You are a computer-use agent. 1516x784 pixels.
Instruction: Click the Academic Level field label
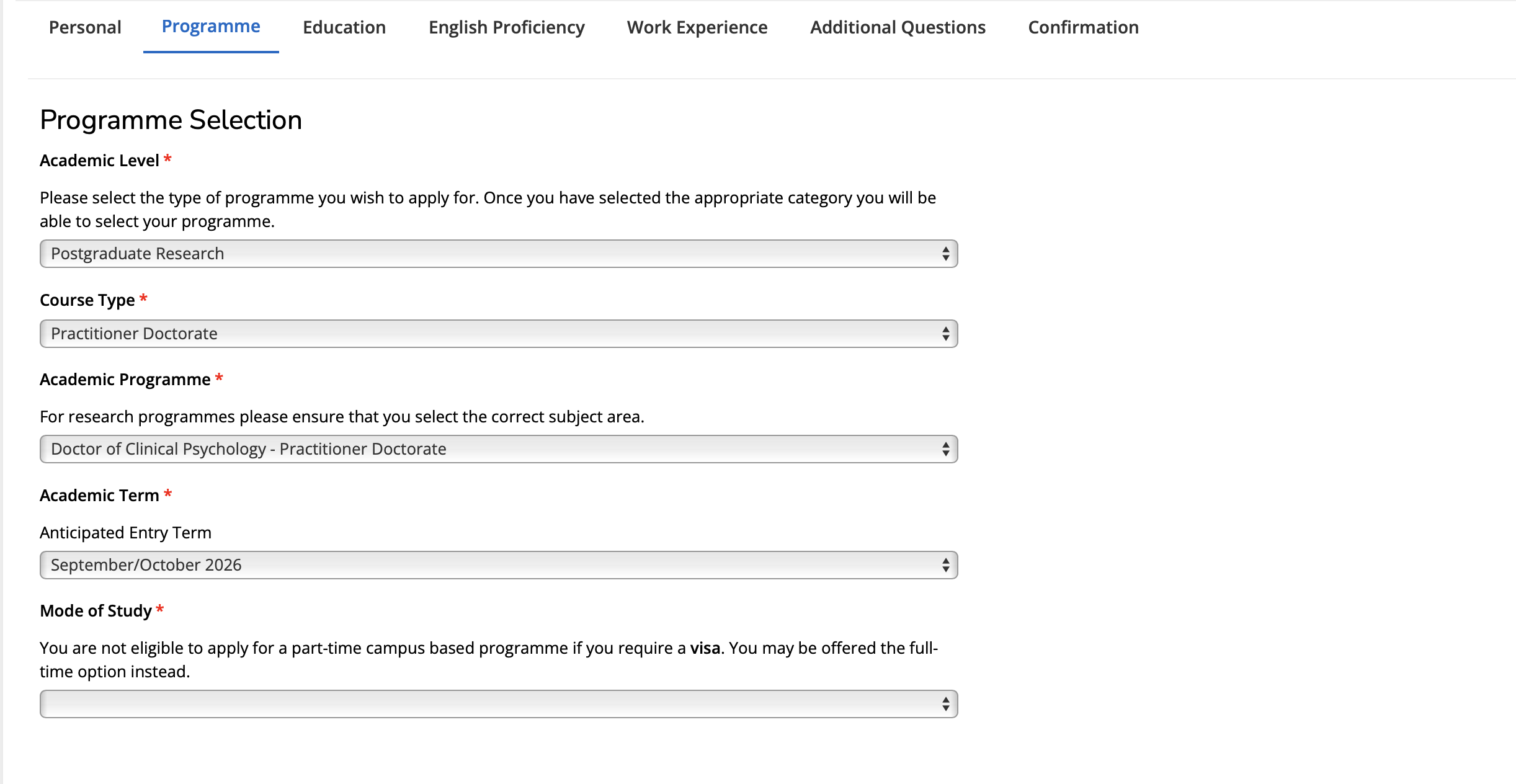99,161
